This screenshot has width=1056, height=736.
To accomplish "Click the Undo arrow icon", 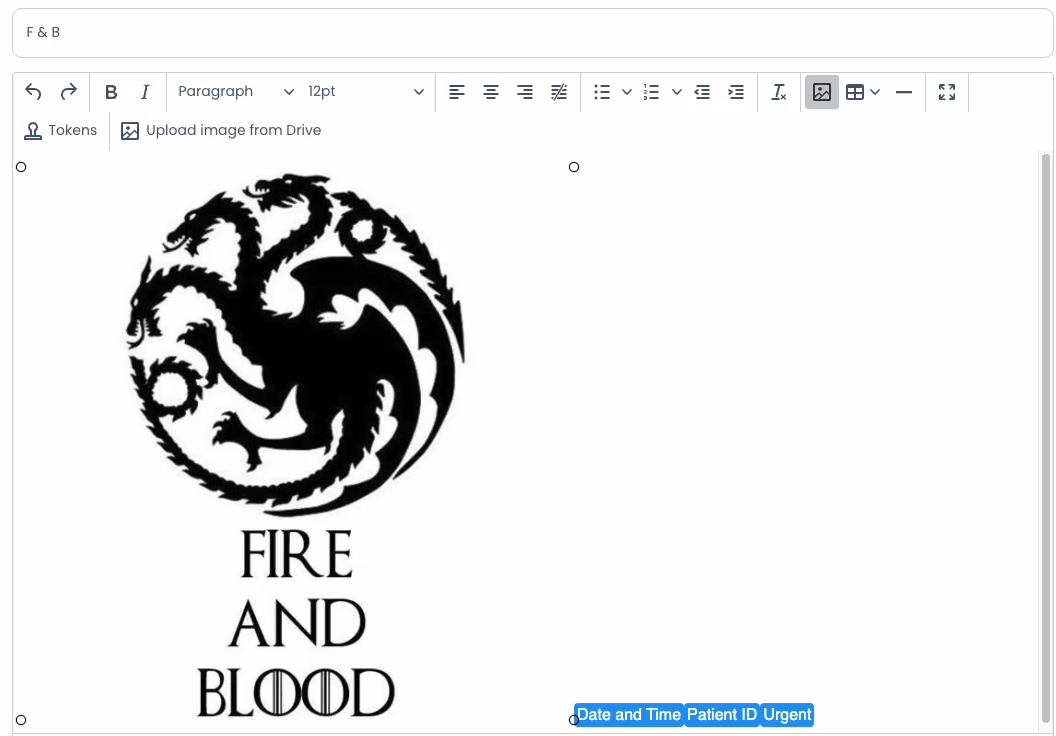I will click(33, 92).
